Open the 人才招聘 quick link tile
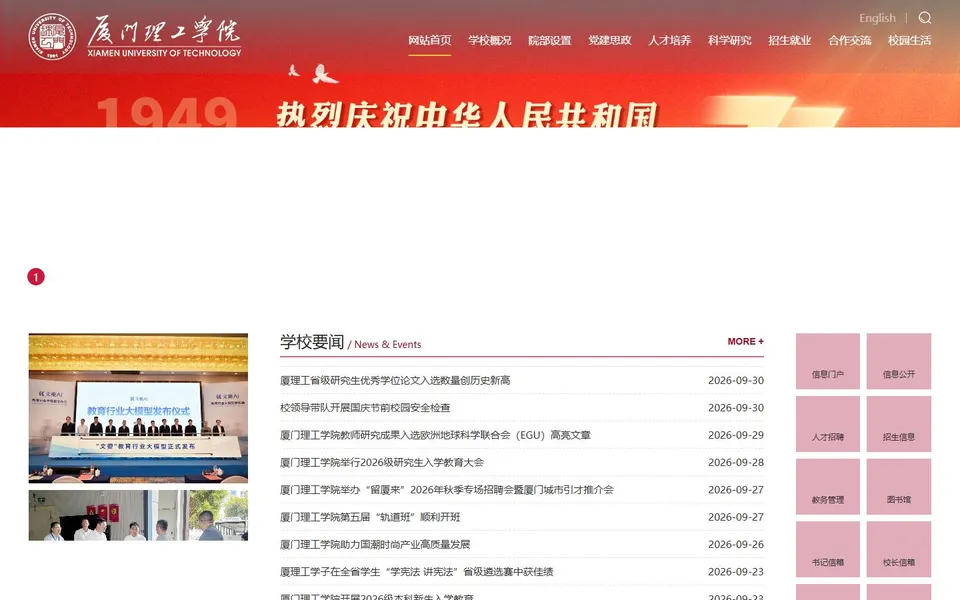The width and height of the screenshot is (960, 600). point(828,424)
